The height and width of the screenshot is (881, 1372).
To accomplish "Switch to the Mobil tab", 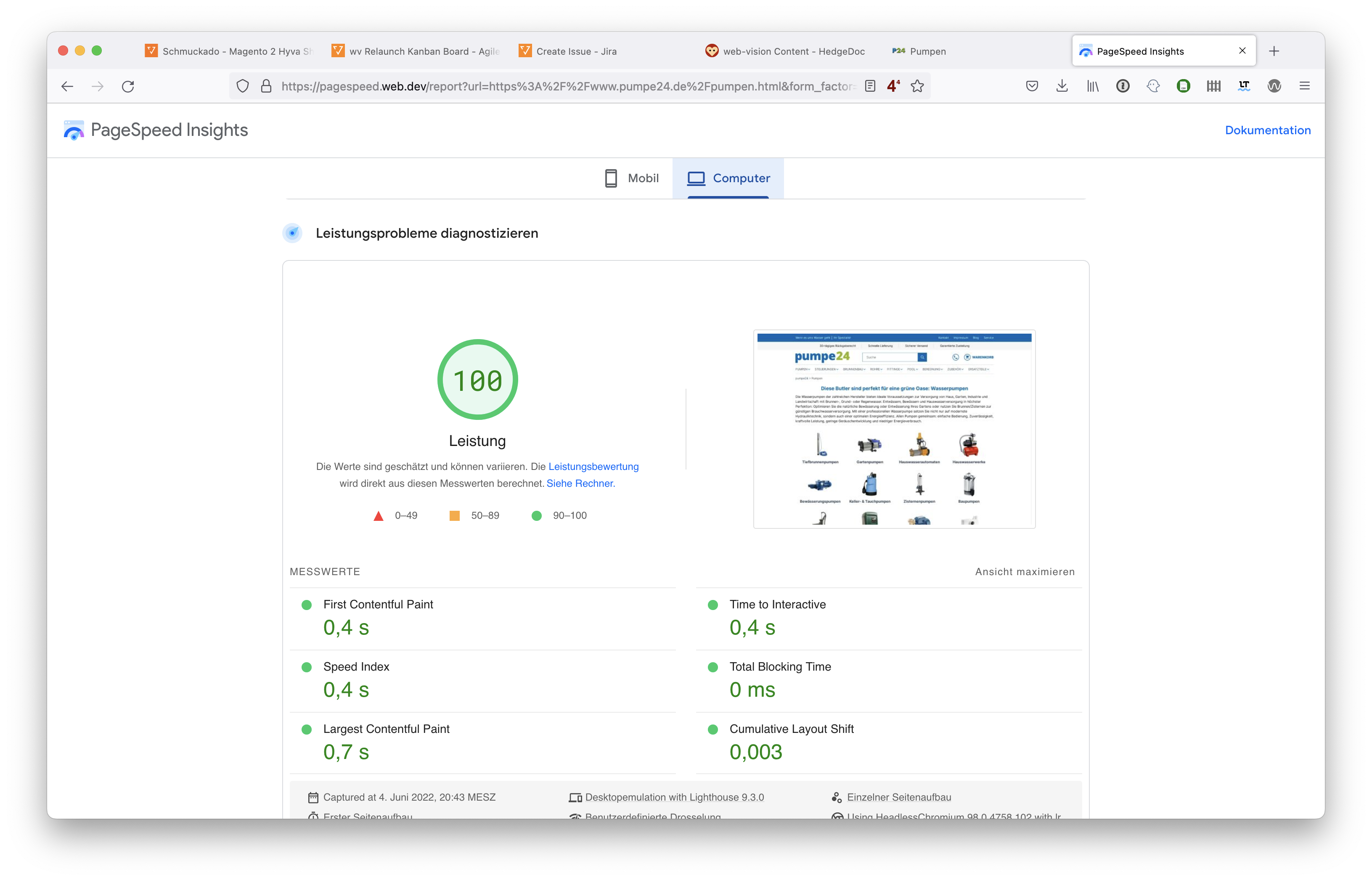I will [632, 178].
